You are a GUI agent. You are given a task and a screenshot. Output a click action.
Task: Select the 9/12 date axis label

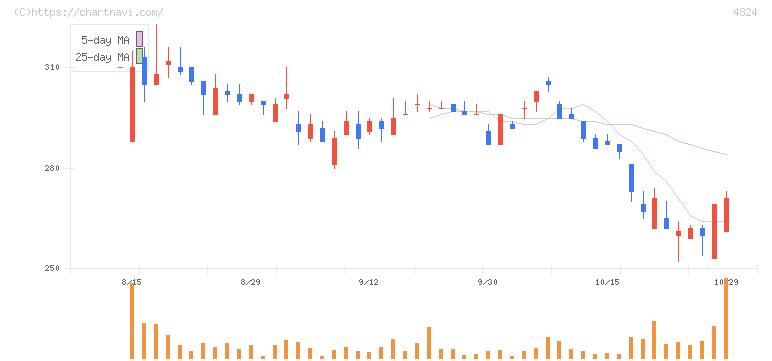[x=369, y=282]
